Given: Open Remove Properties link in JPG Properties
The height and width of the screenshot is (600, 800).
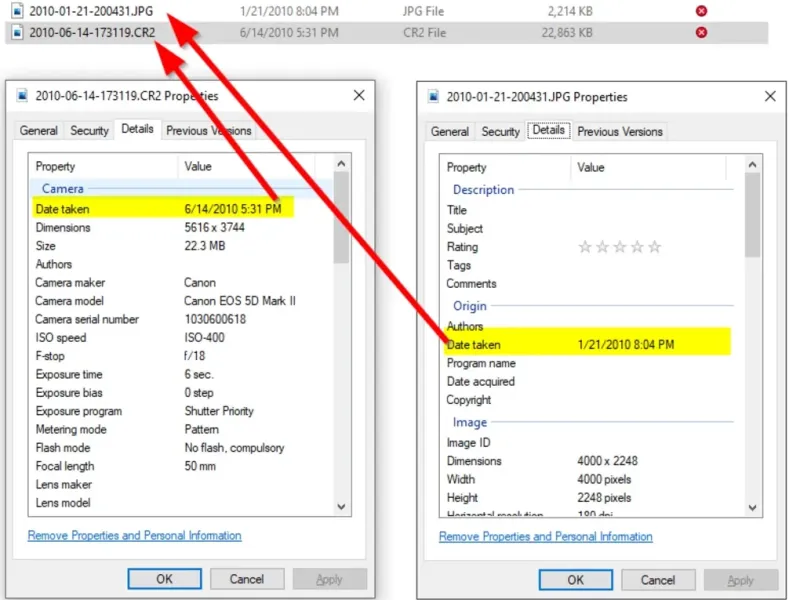Looking at the screenshot, I should [x=546, y=537].
